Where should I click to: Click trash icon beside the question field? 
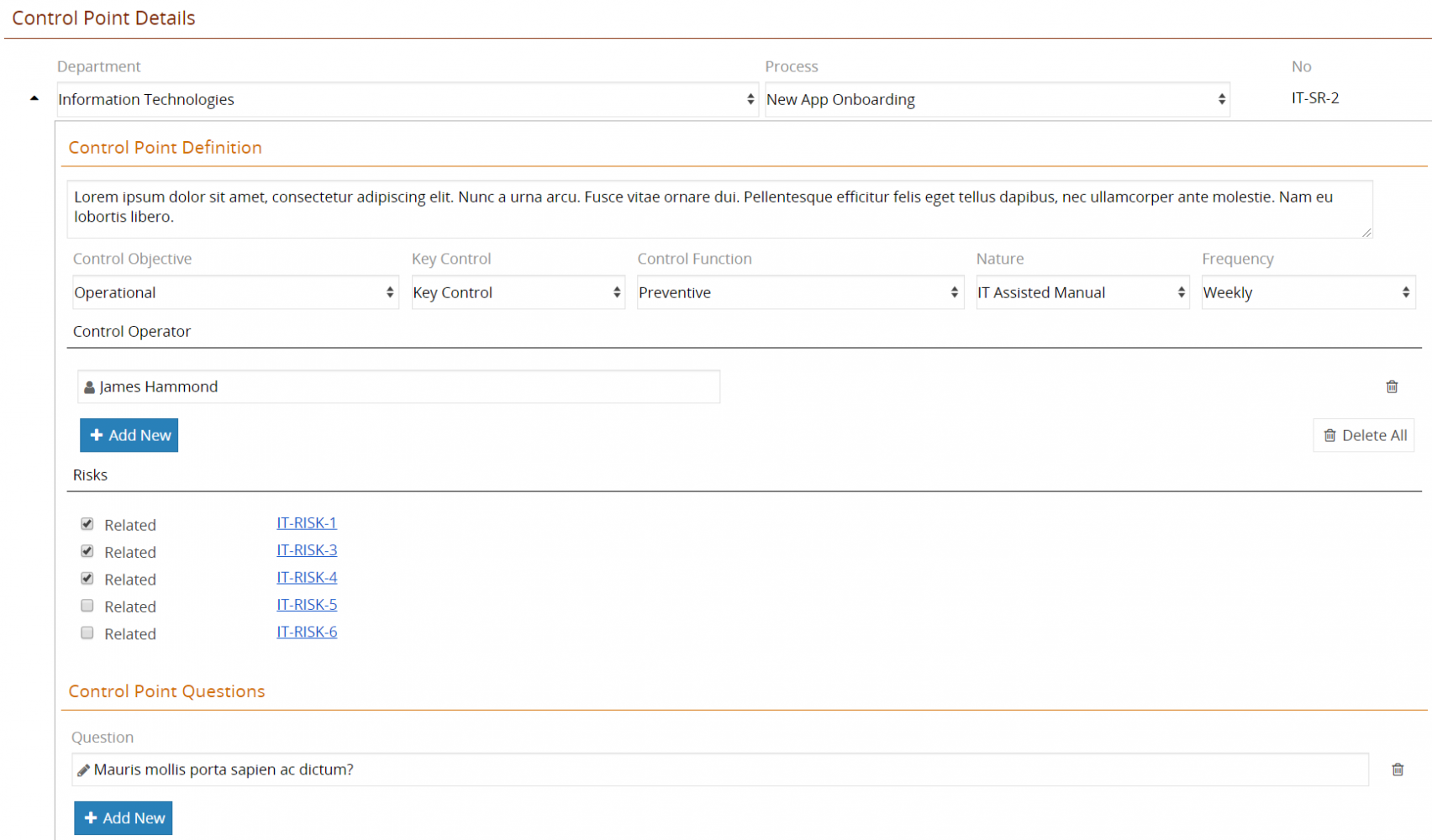pyautogui.click(x=1398, y=769)
